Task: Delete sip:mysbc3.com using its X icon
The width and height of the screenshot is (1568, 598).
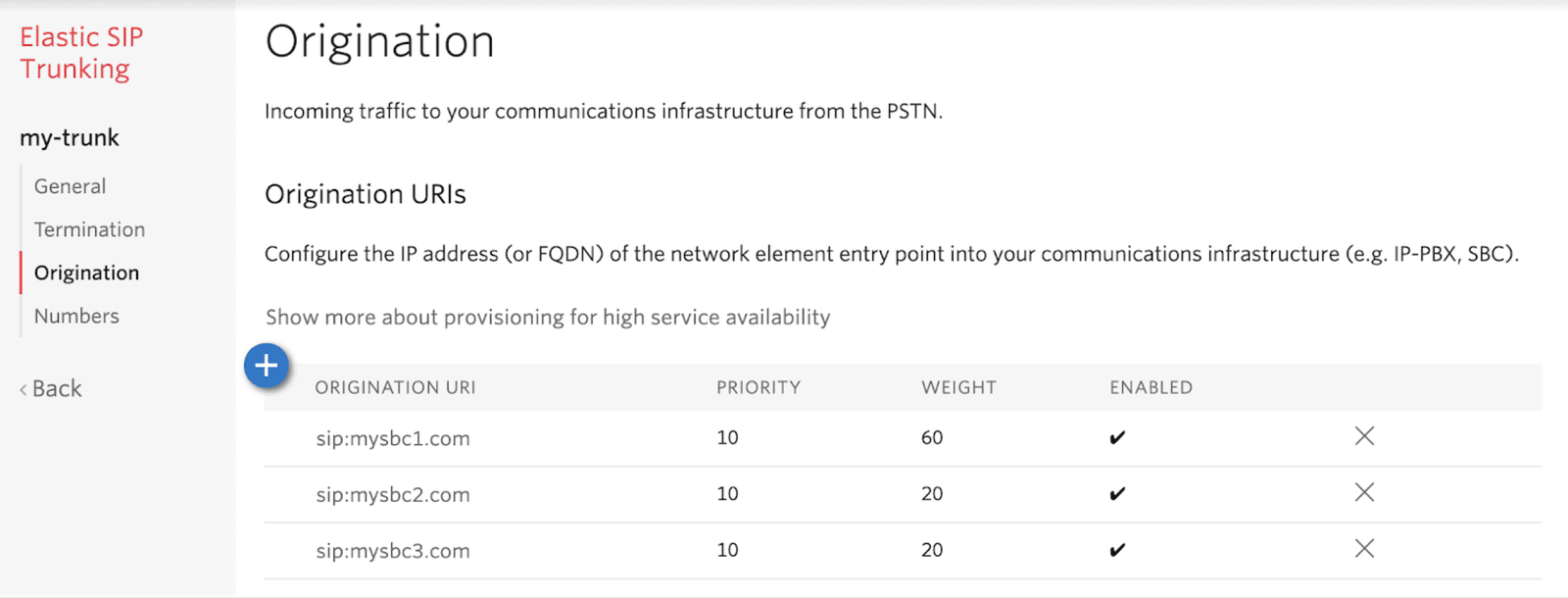Action: 1363,549
